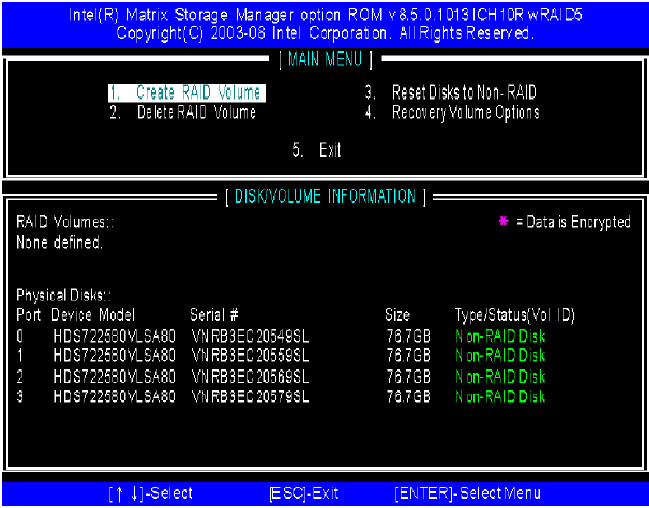Click Non-RAID Disk status for port 2
Image resolution: width=649 pixels, height=508 pixels.
(500, 377)
